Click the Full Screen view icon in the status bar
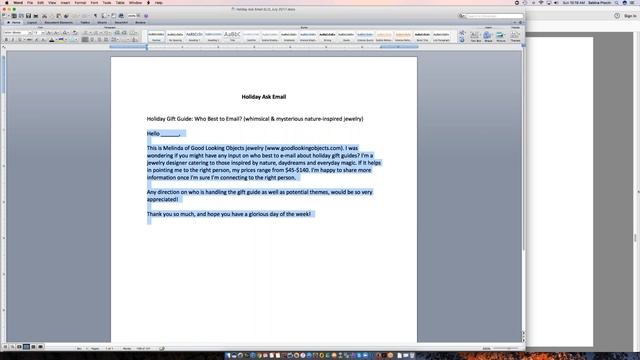 [x=40, y=347]
